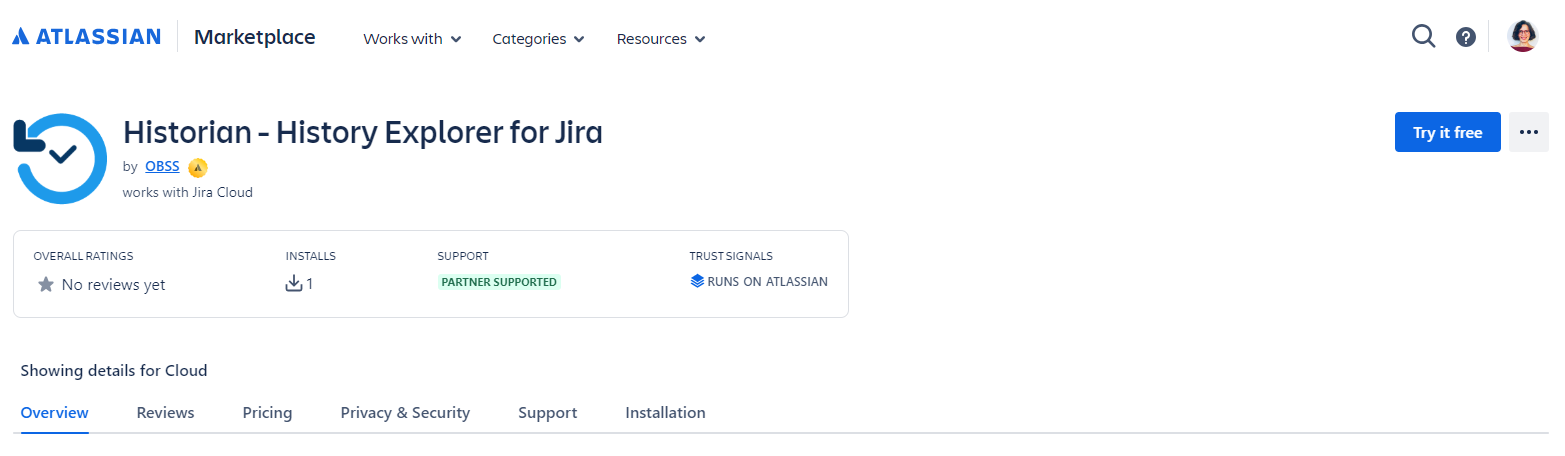The height and width of the screenshot is (456, 1565).
Task: Click the Partner Supported badge
Action: pos(499,282)
